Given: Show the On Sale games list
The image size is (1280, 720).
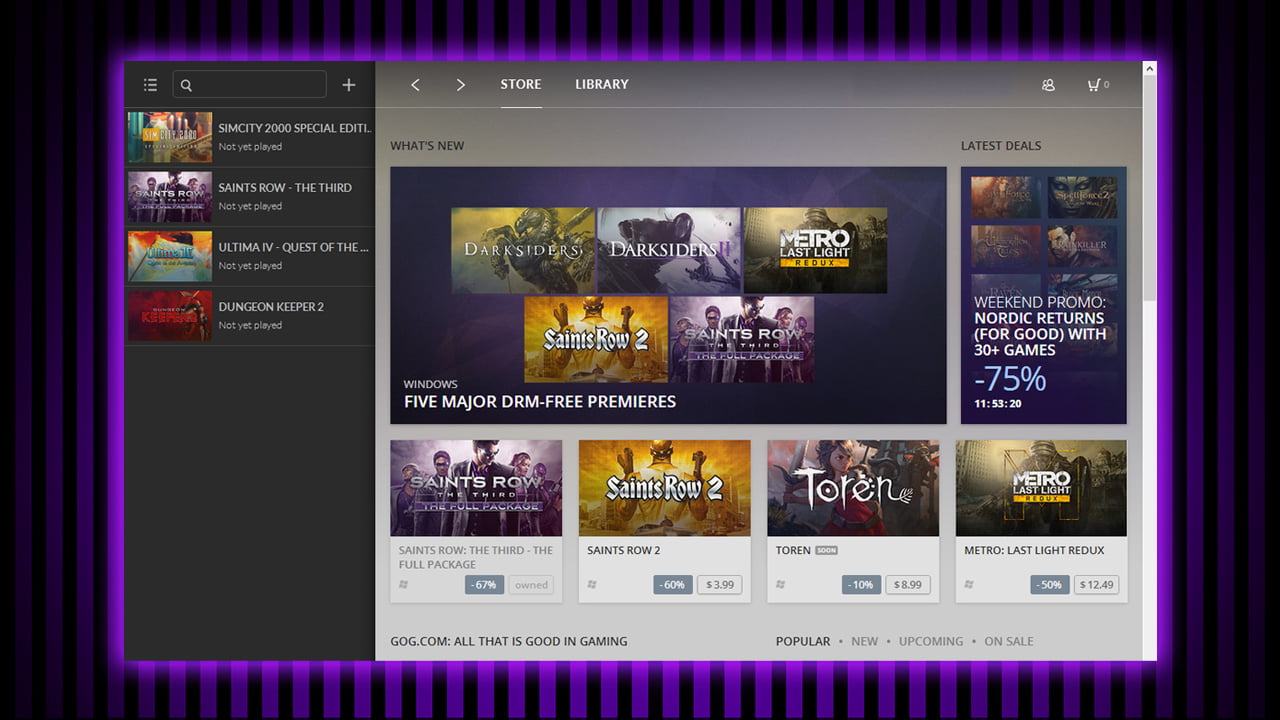Looking at the screenshot, I should pyautogui.click(x=1008, y=641).
